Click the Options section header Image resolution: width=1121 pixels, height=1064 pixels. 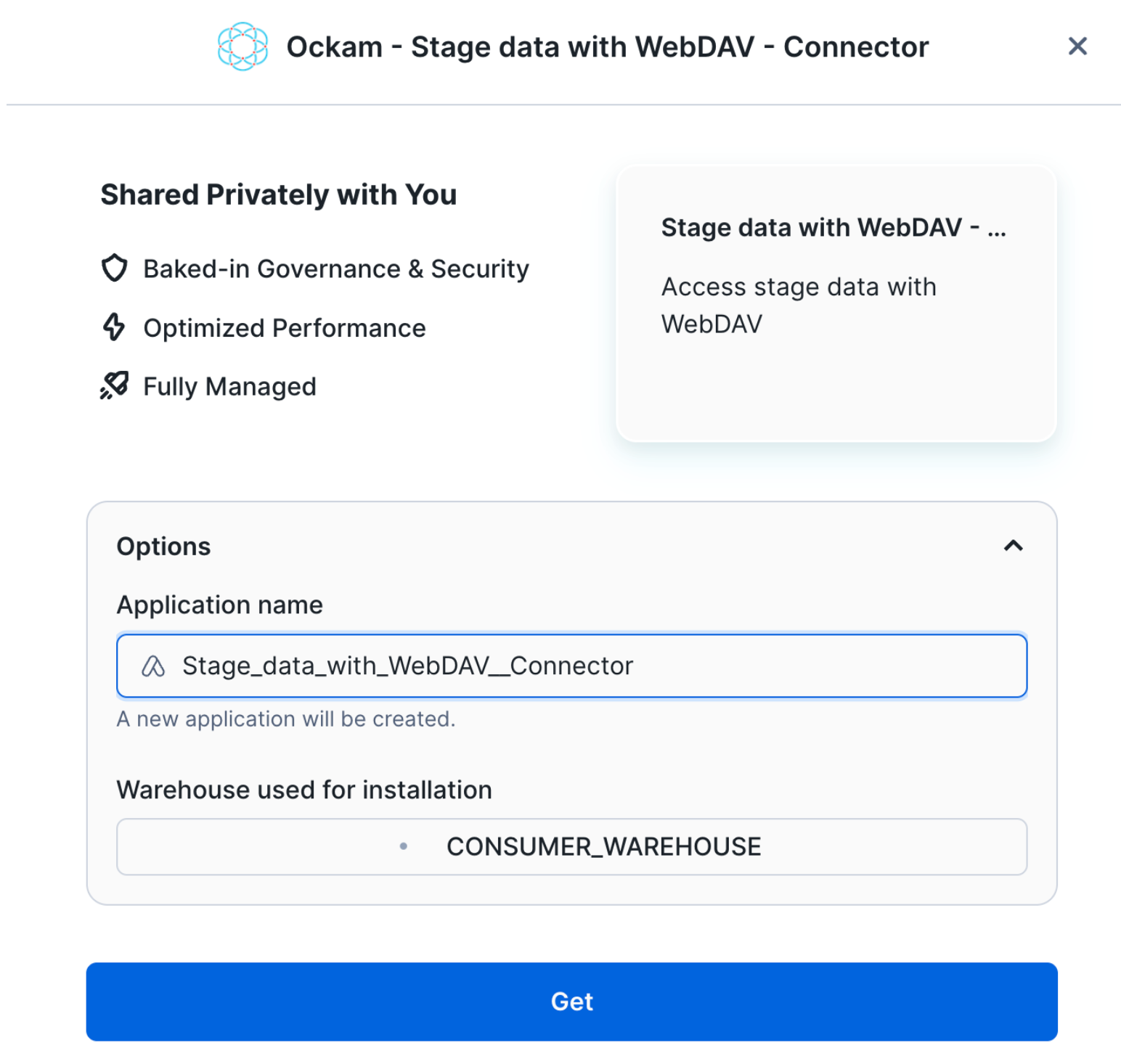(164, 547)
